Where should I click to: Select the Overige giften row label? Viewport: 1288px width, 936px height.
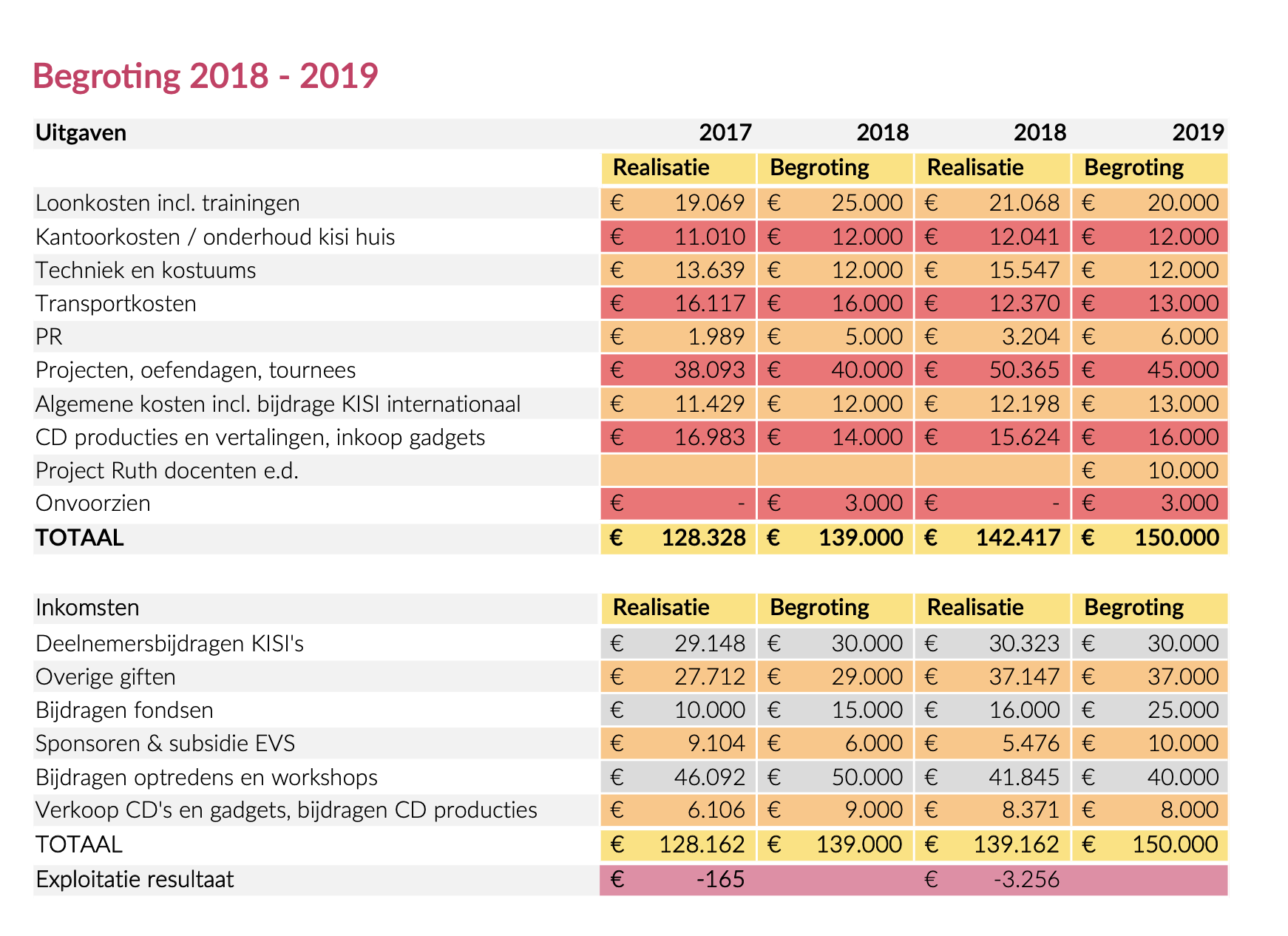pos(106,677)
